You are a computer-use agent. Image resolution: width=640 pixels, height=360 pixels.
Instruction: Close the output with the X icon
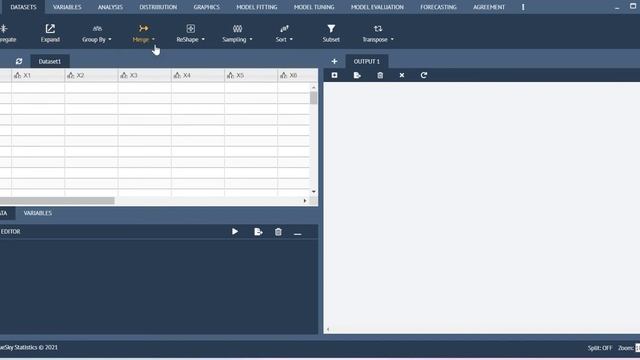(402, 75)
